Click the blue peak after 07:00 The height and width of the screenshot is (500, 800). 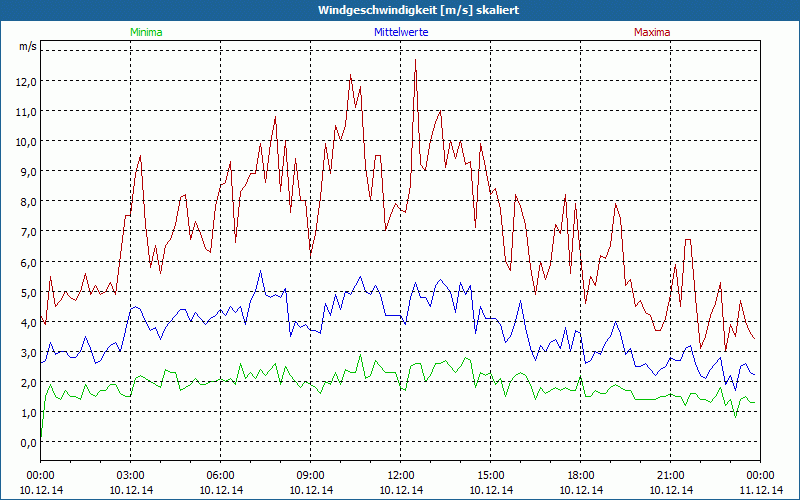pos(260,271)
